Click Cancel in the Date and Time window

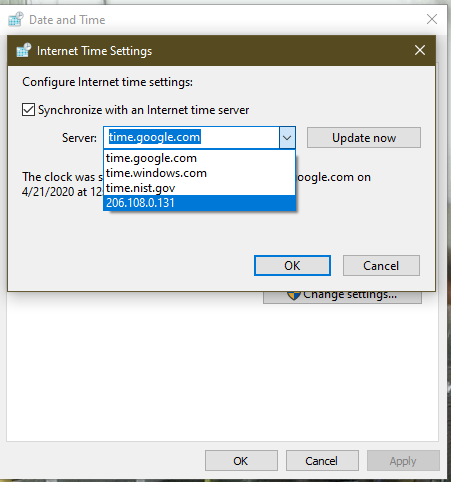[x=322, y=461]
